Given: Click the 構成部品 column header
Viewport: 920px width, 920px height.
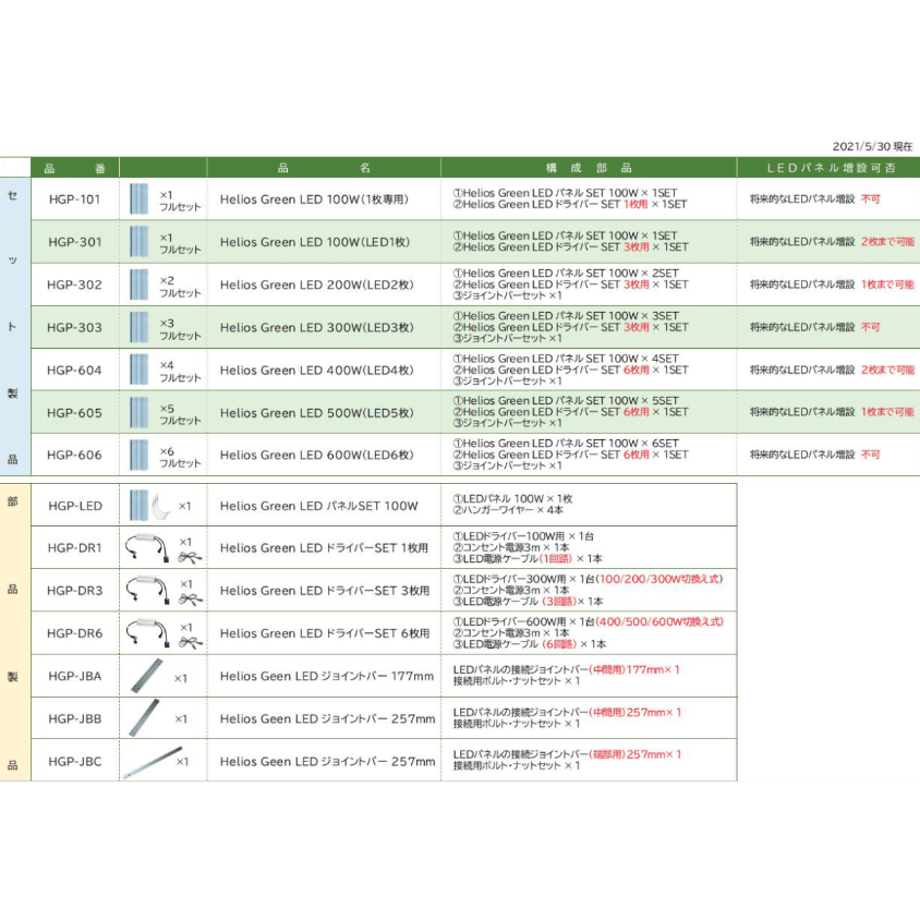Looking at the screenshot, I should pyautogui.click(x=589, y=168).
